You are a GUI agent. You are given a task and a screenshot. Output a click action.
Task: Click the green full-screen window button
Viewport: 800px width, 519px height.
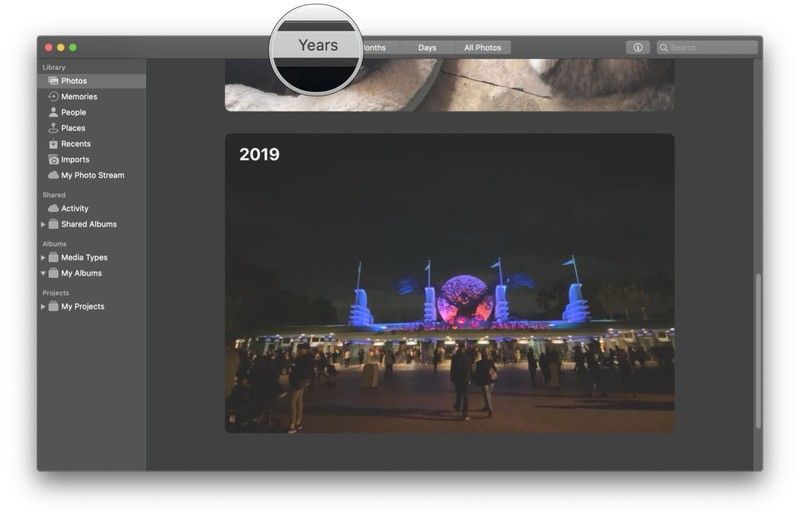point(73,47)
